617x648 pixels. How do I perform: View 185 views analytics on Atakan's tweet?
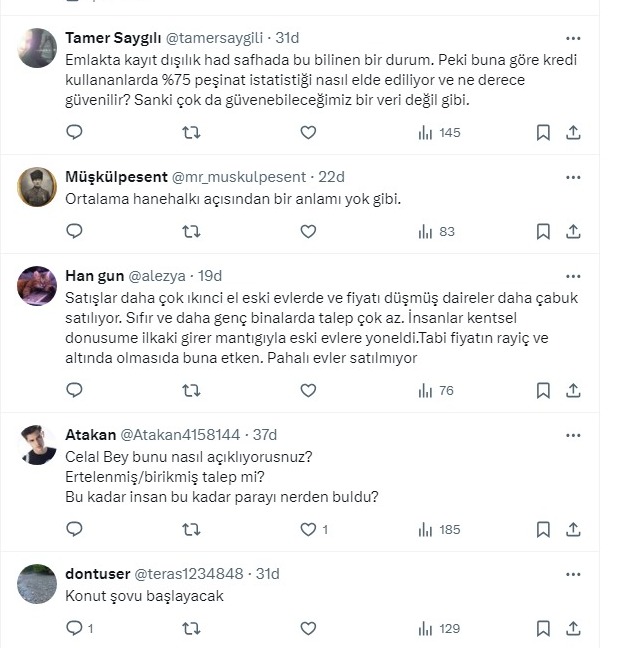439,529
